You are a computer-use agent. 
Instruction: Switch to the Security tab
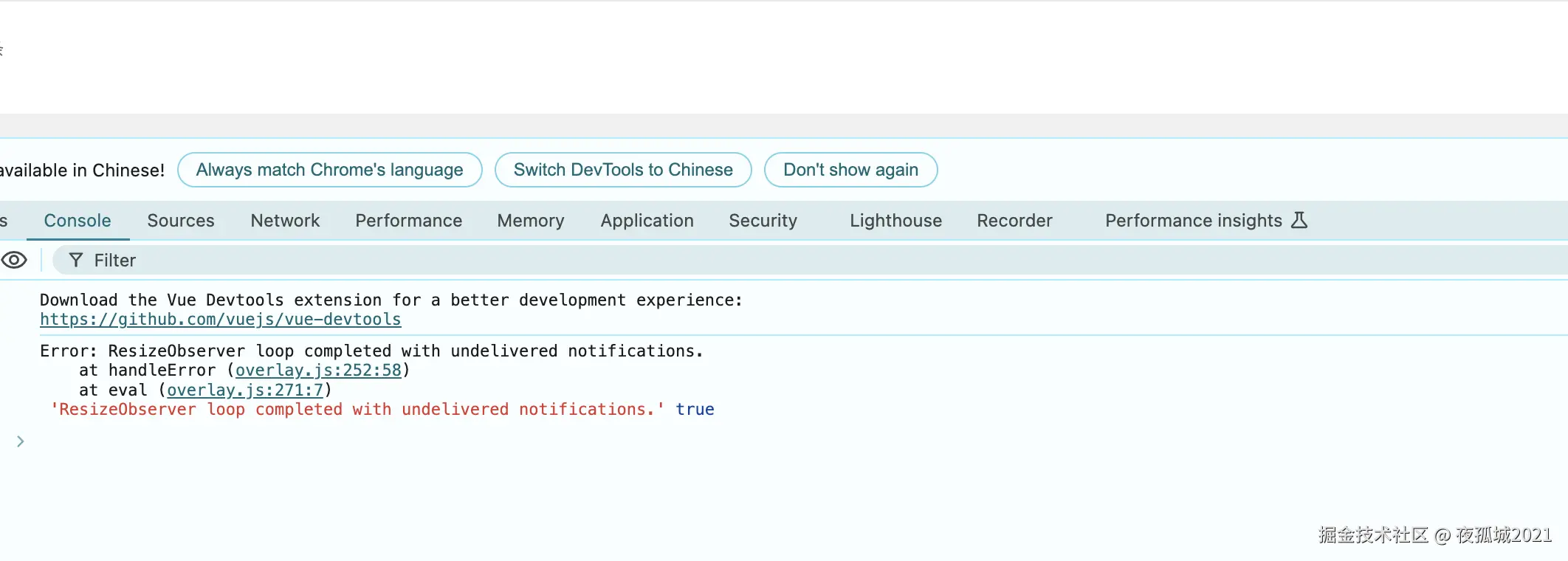point(763,221)
